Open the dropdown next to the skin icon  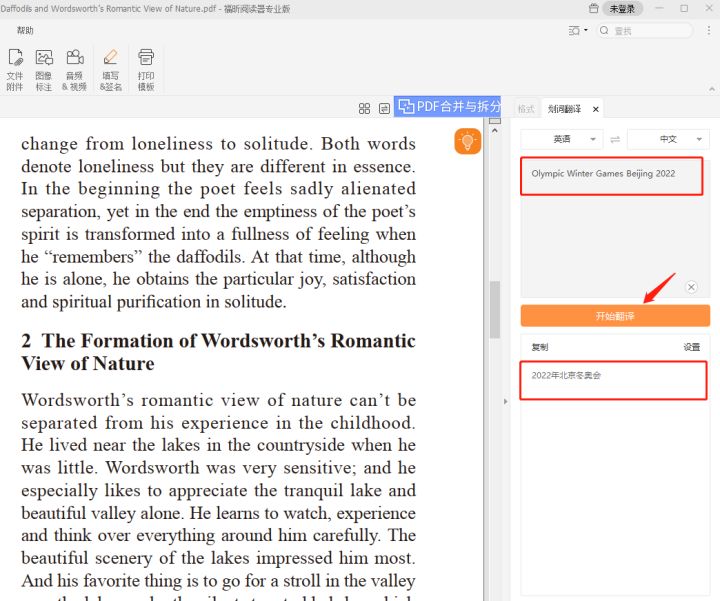(586, 31)
